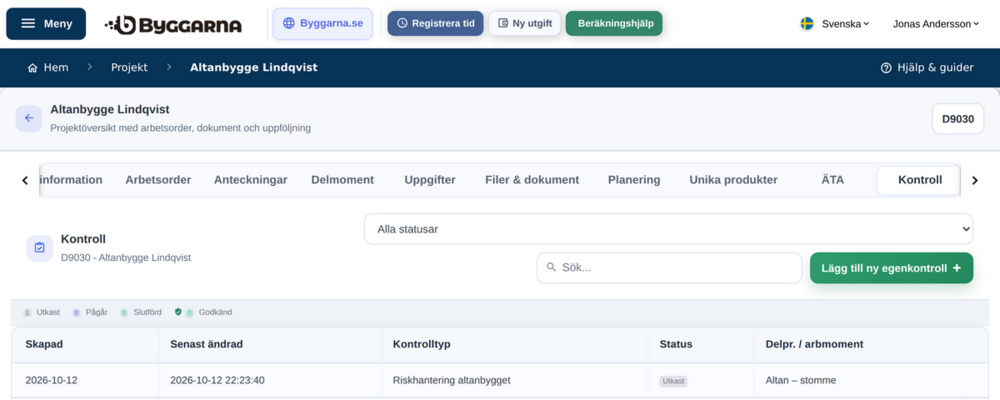Filter by Godkänd status
1000x400 pixels.
point(203,313)
